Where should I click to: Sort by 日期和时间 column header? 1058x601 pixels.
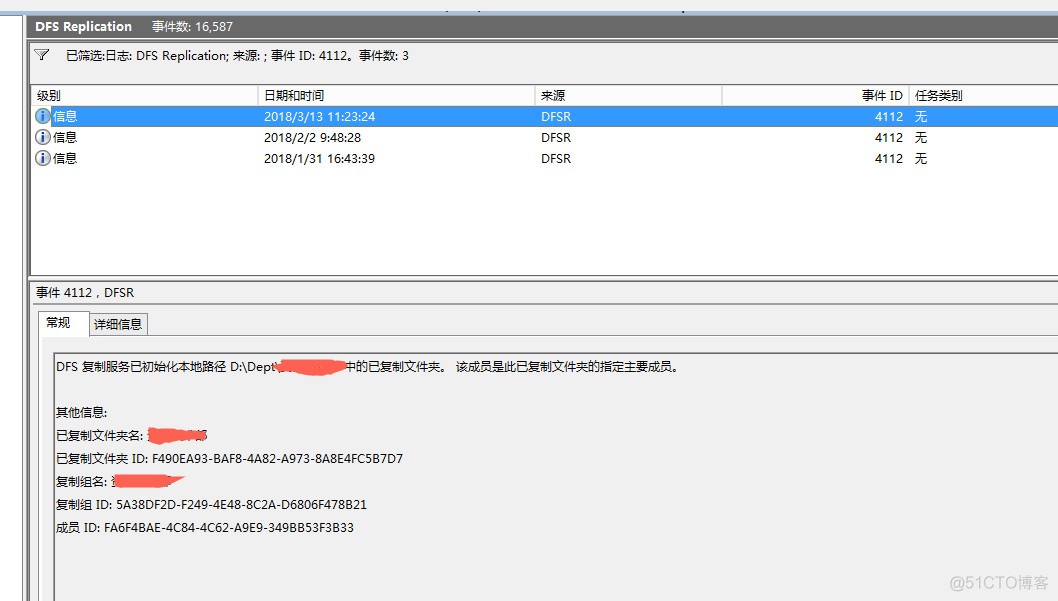(397, 96)
